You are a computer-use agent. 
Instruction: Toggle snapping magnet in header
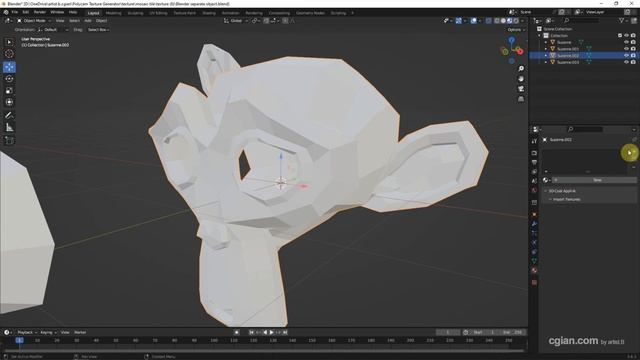click(266, 20)
